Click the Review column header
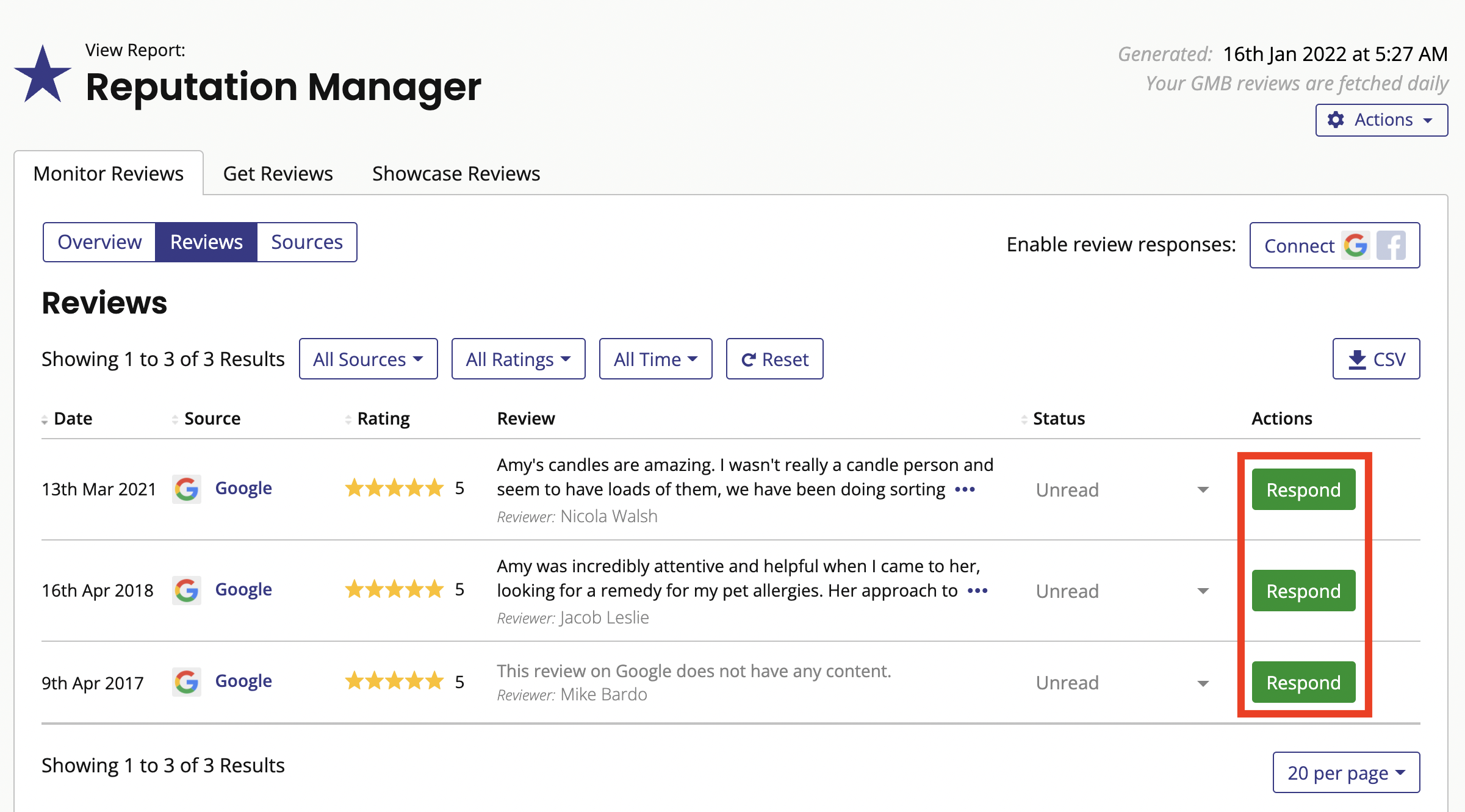The image size is (1465, 812). point(526,419)
